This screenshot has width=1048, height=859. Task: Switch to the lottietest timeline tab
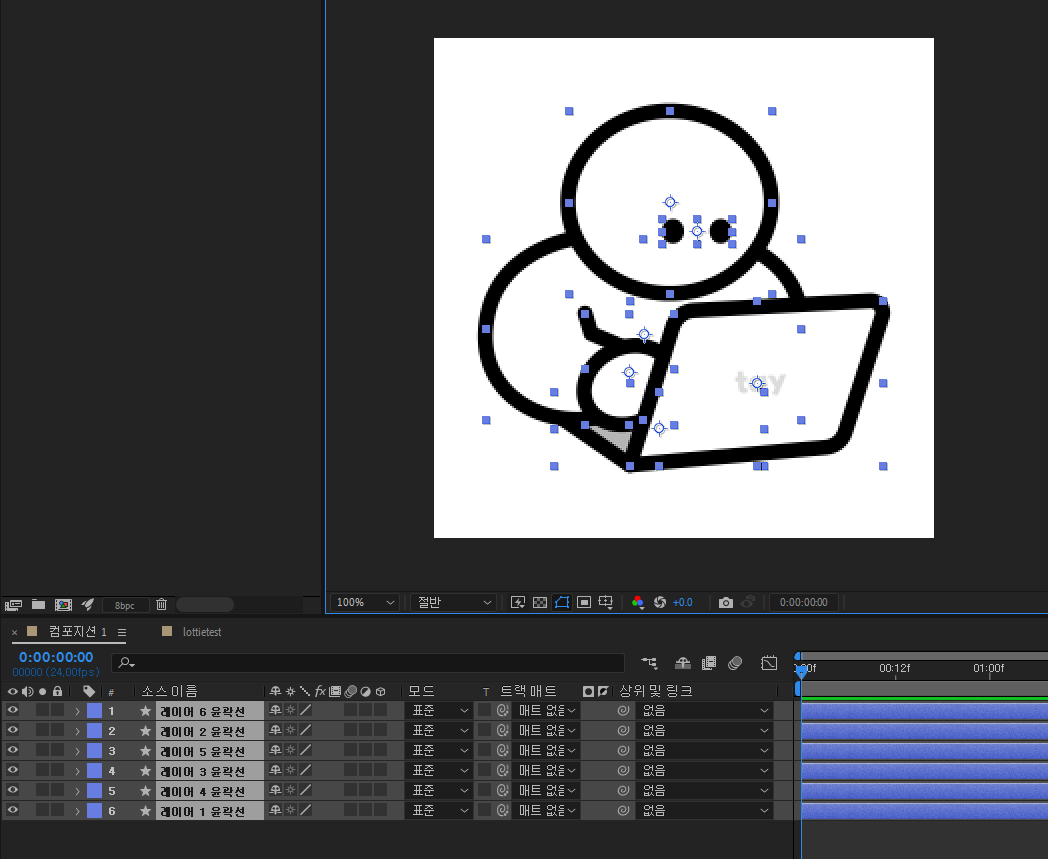click(202, 632)
